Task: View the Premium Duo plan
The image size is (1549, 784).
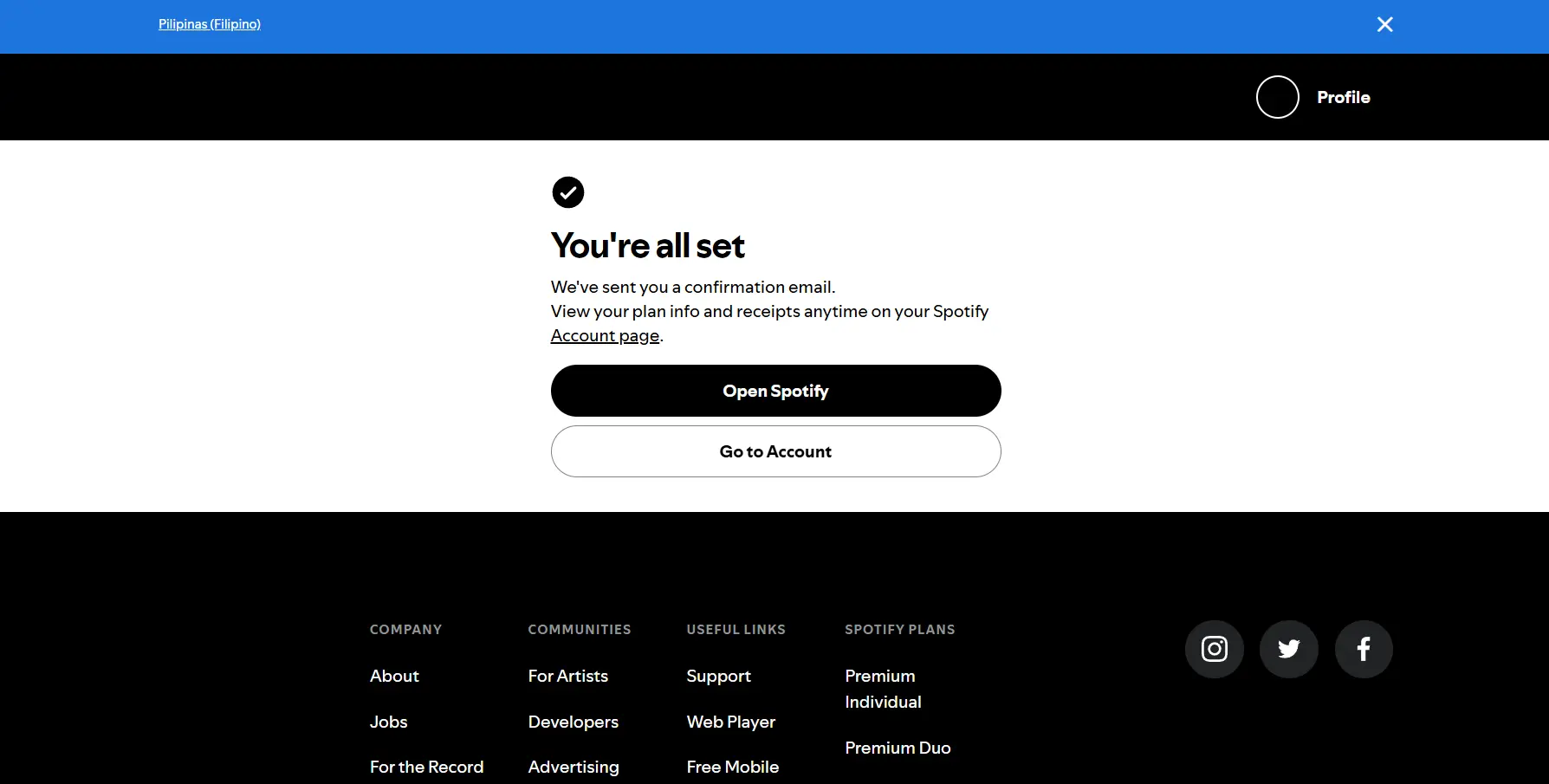Action: pos(898,748)
